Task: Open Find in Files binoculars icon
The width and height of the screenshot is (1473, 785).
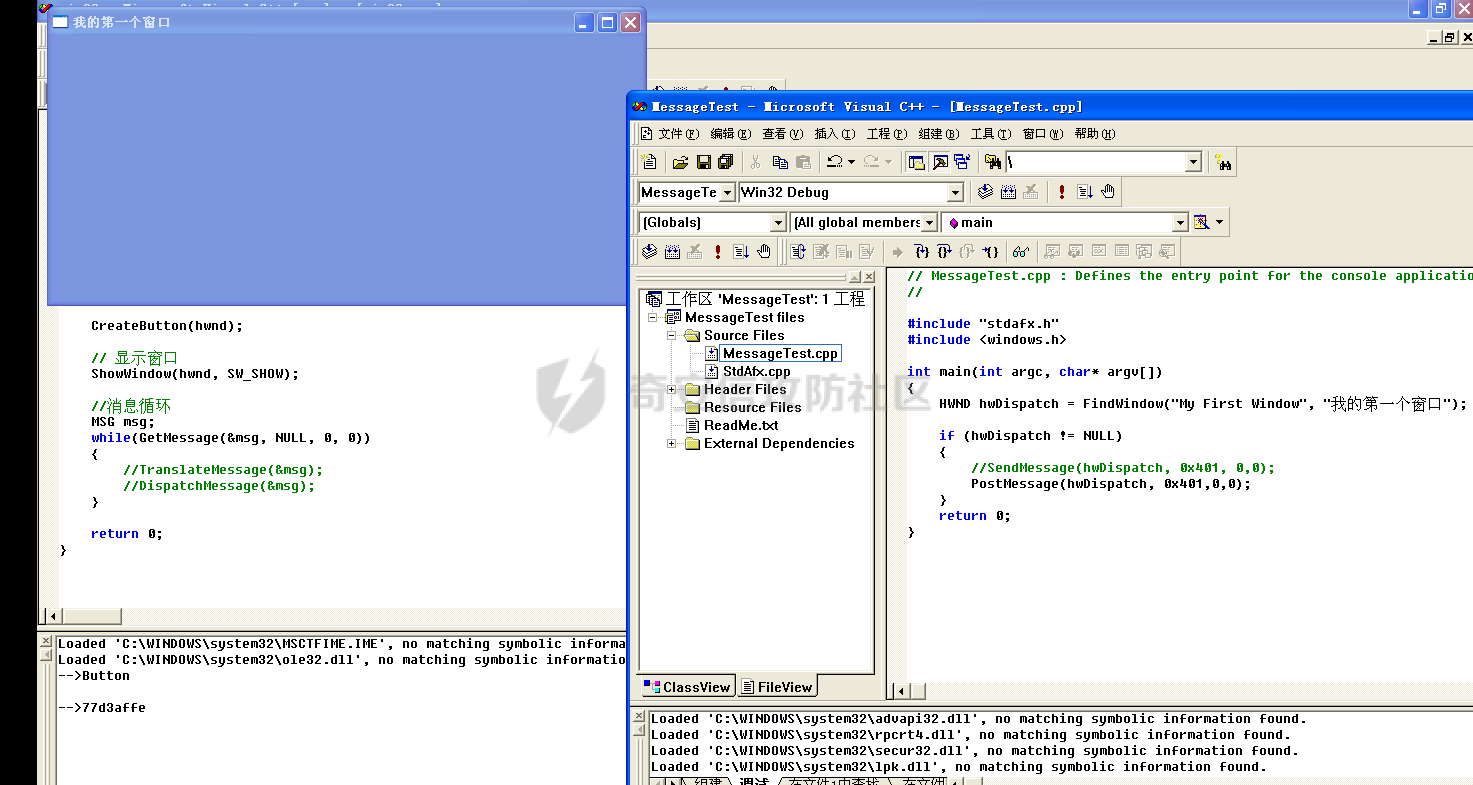Action: point(993,162)
